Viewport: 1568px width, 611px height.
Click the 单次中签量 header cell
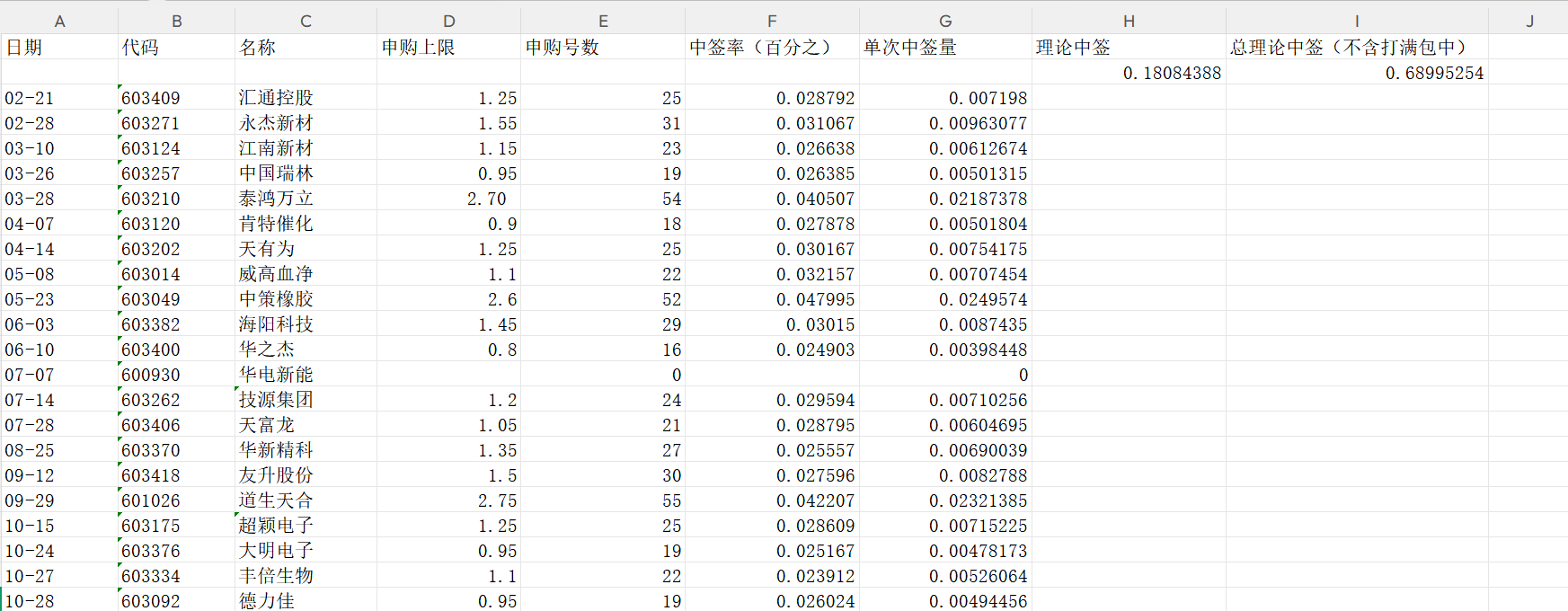945,47
